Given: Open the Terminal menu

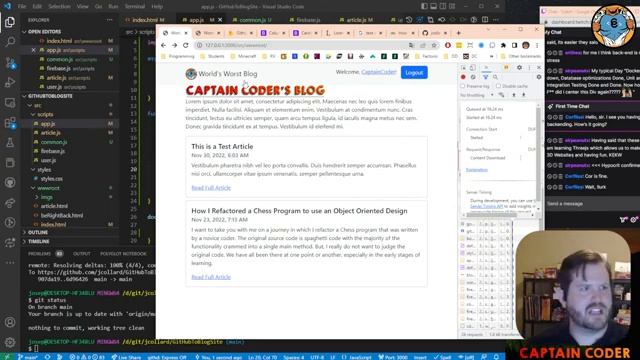Looking at the screenshot, I should pyautogui.click(x=135, y=7).
